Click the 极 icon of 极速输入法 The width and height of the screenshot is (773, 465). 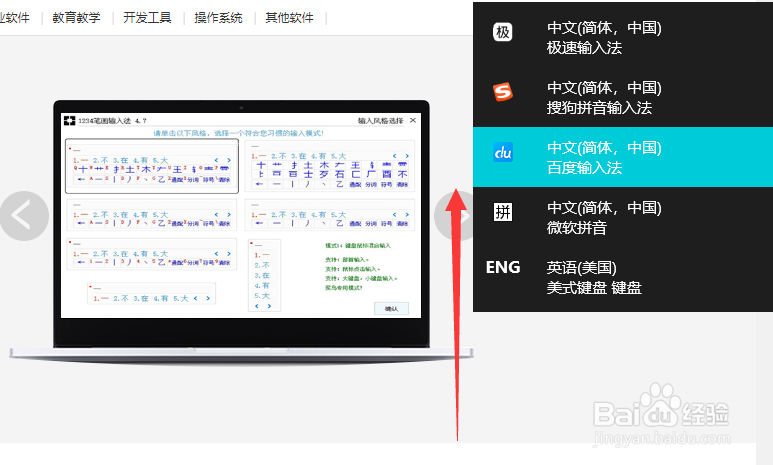[x=502, y=33]
